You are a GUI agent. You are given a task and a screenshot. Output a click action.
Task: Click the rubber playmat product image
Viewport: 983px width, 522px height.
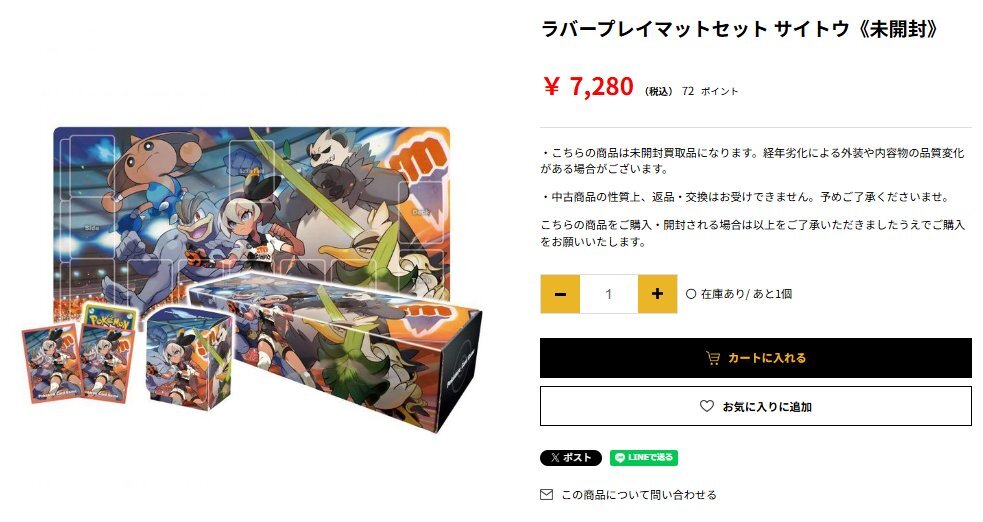(251, 207)
